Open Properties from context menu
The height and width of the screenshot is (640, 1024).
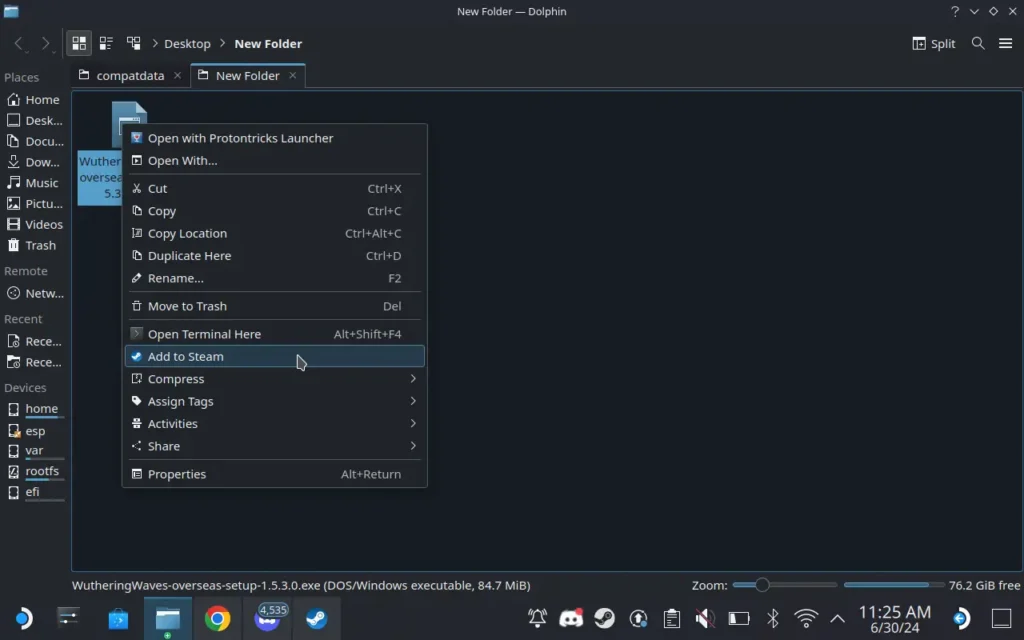click(x=274, y=474)
